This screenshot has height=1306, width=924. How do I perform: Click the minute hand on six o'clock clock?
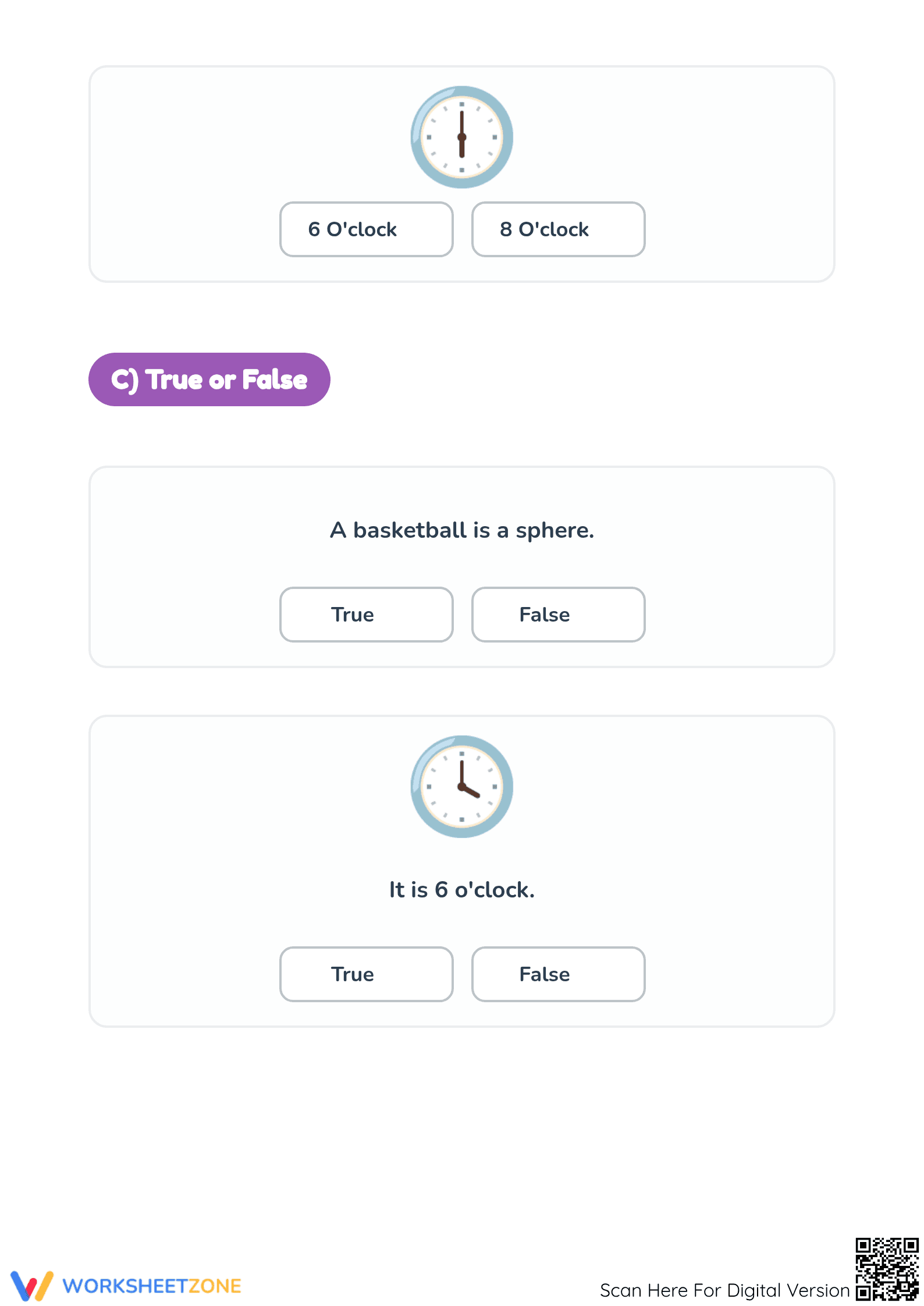tap(462, 123)
